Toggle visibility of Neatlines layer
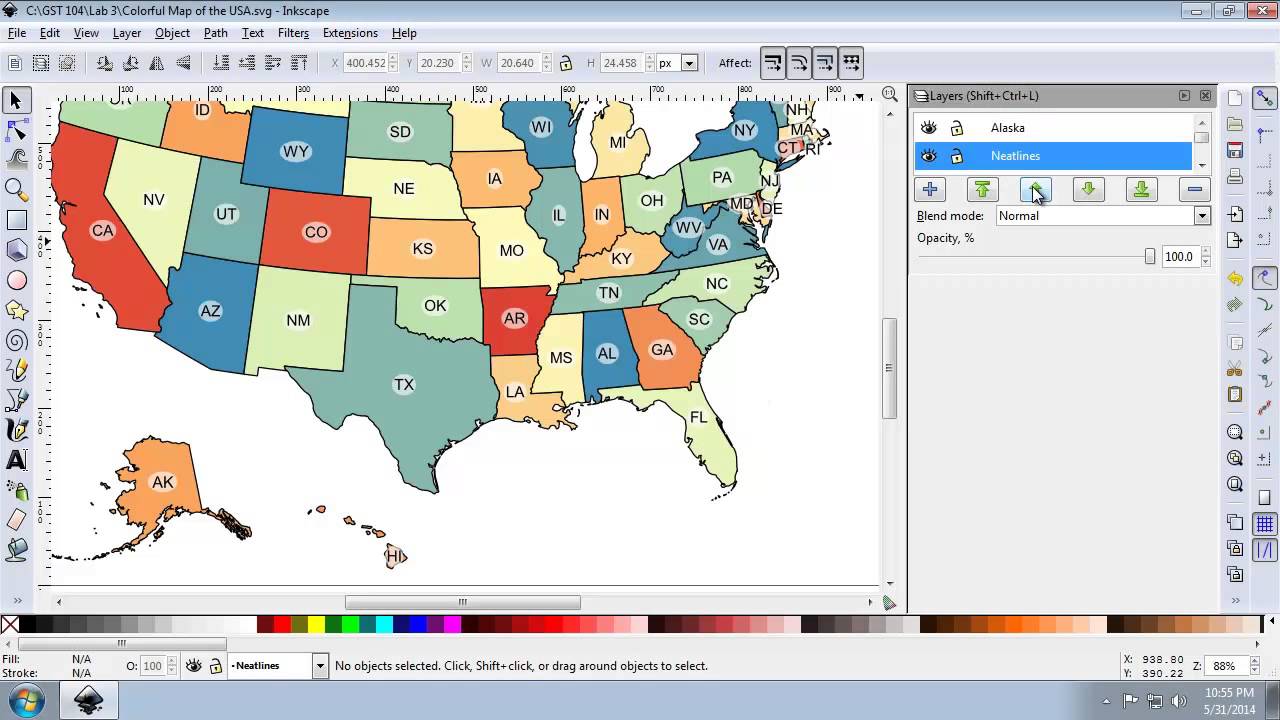This screenshot has height=720, width=1280. 929,156
